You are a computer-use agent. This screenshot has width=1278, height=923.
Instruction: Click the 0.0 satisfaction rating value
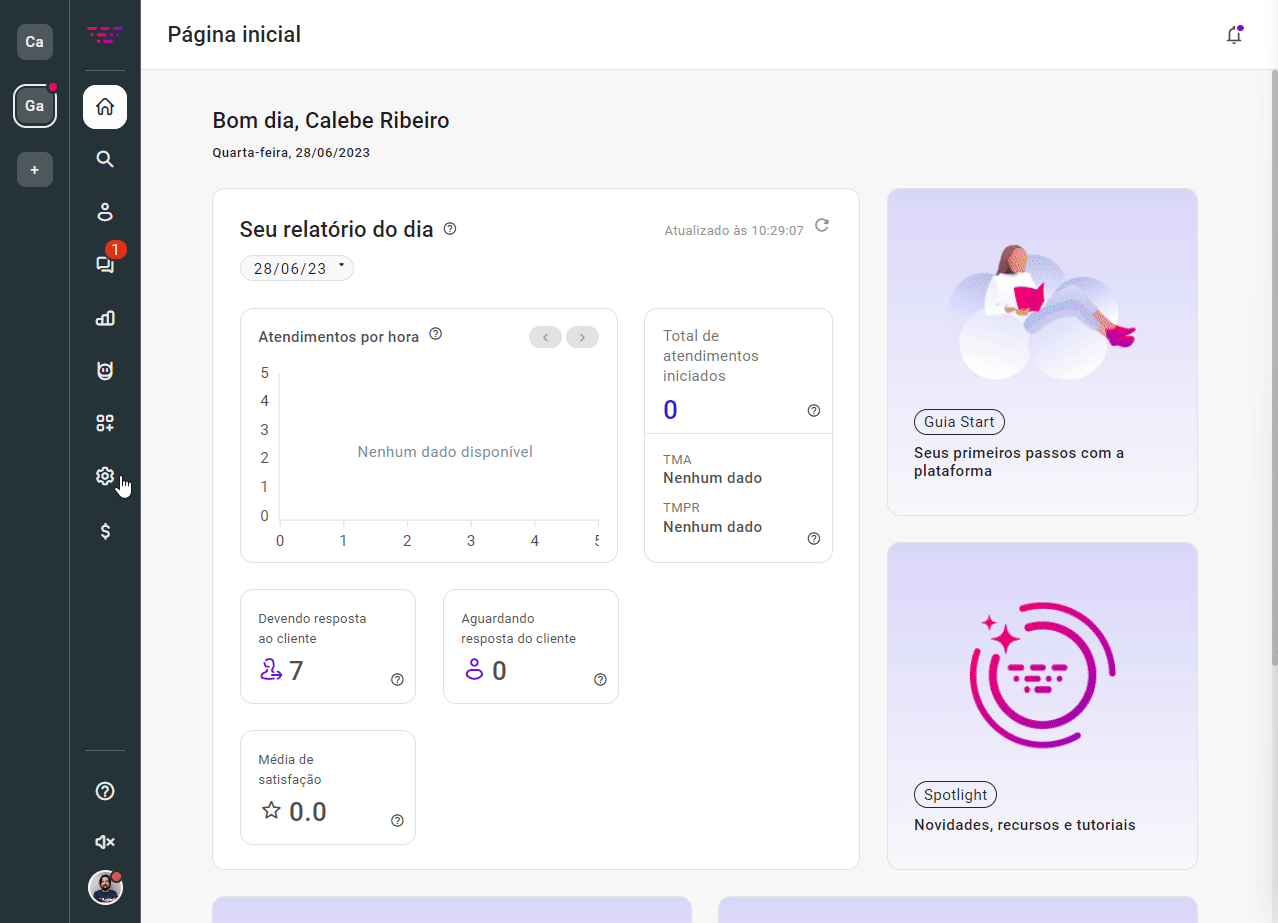click(x=308, y=811)
